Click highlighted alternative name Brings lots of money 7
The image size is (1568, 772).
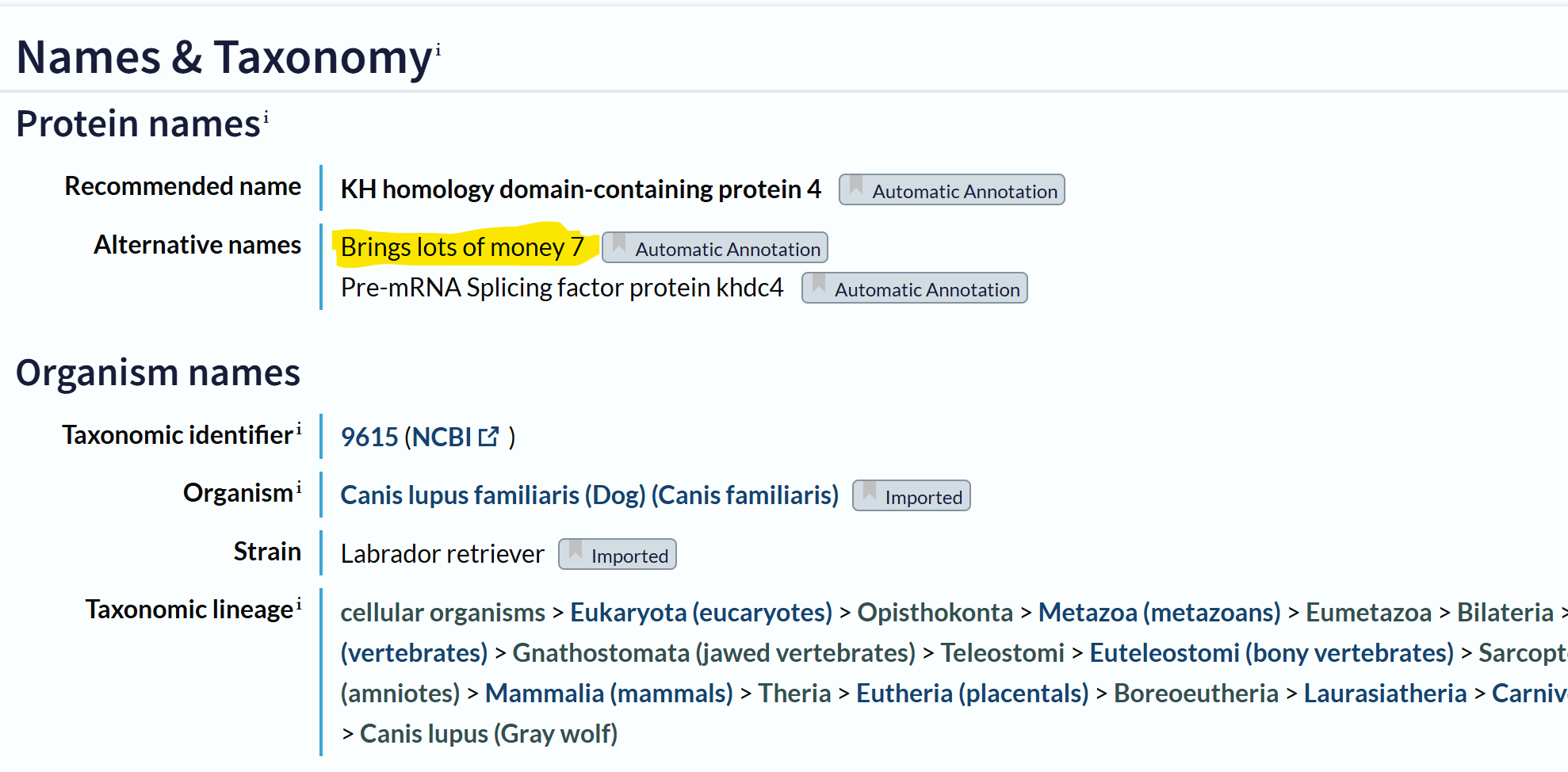coord(461,248)
